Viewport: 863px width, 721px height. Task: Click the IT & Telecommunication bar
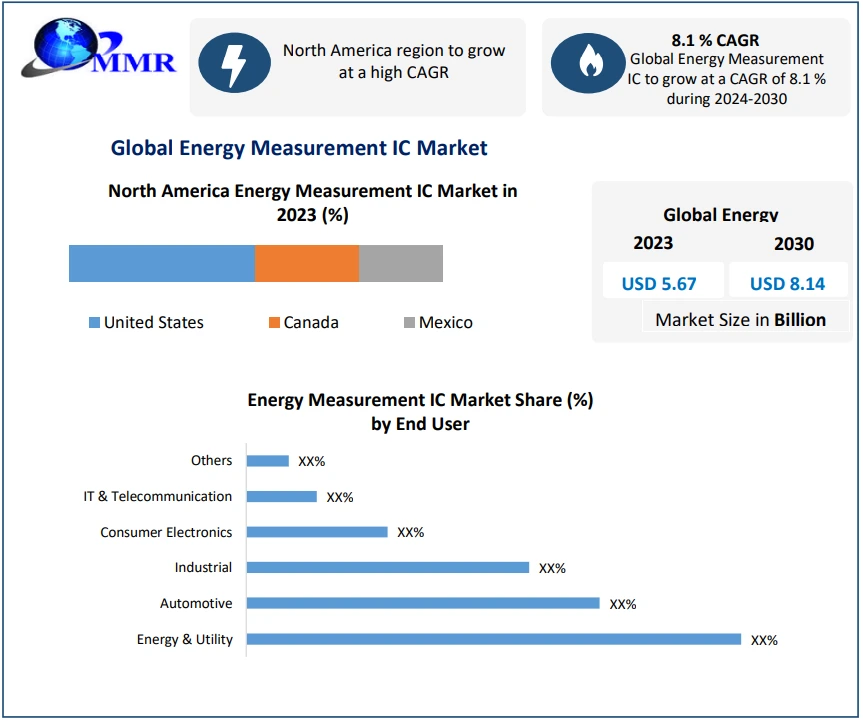281,496
